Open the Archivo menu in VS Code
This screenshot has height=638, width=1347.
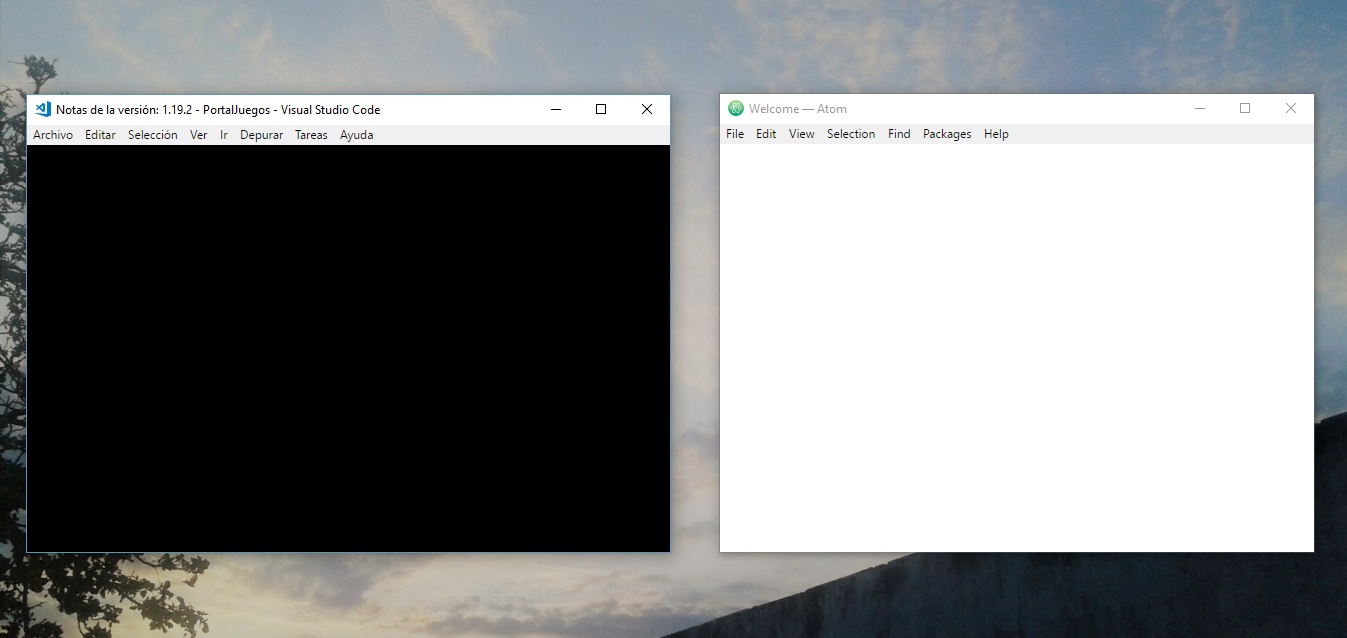coord(53,134)
